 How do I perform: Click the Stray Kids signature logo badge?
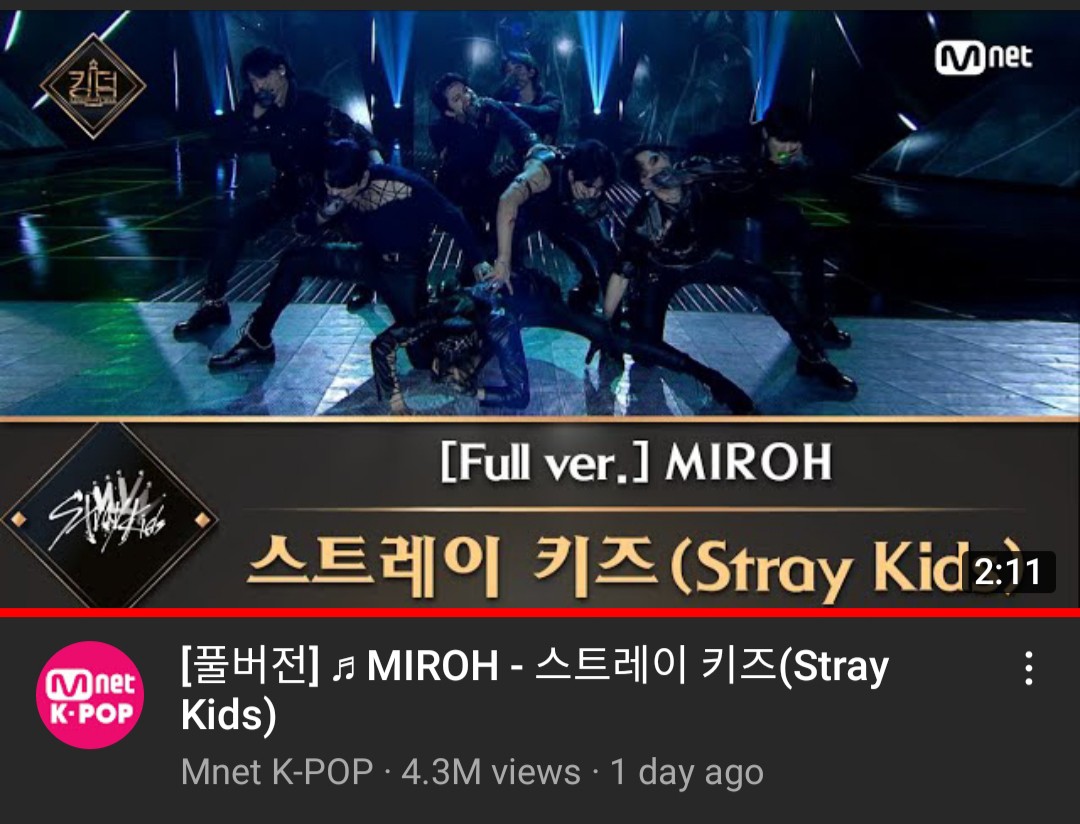click(109, 516)
